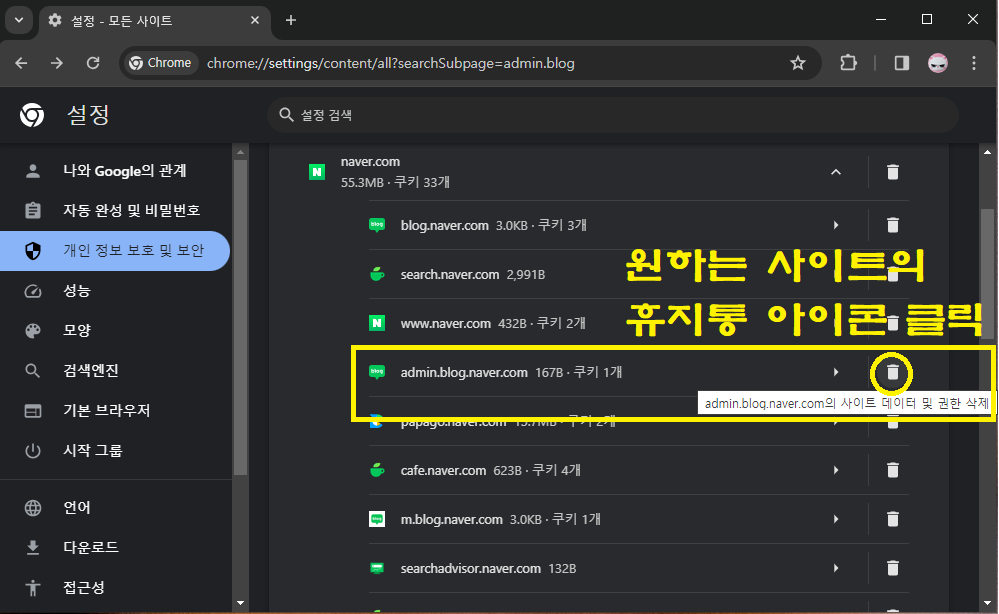Click the Chrome logo beside 설정
Image resolution: width=999 pixels, height=614 pixels.
tap(32, 115)
